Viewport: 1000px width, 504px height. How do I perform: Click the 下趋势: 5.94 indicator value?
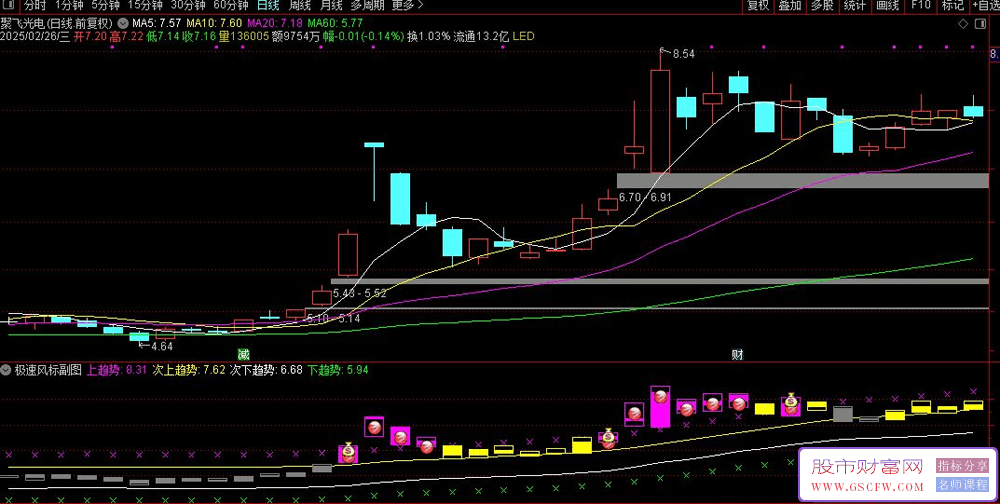point(338,370)
